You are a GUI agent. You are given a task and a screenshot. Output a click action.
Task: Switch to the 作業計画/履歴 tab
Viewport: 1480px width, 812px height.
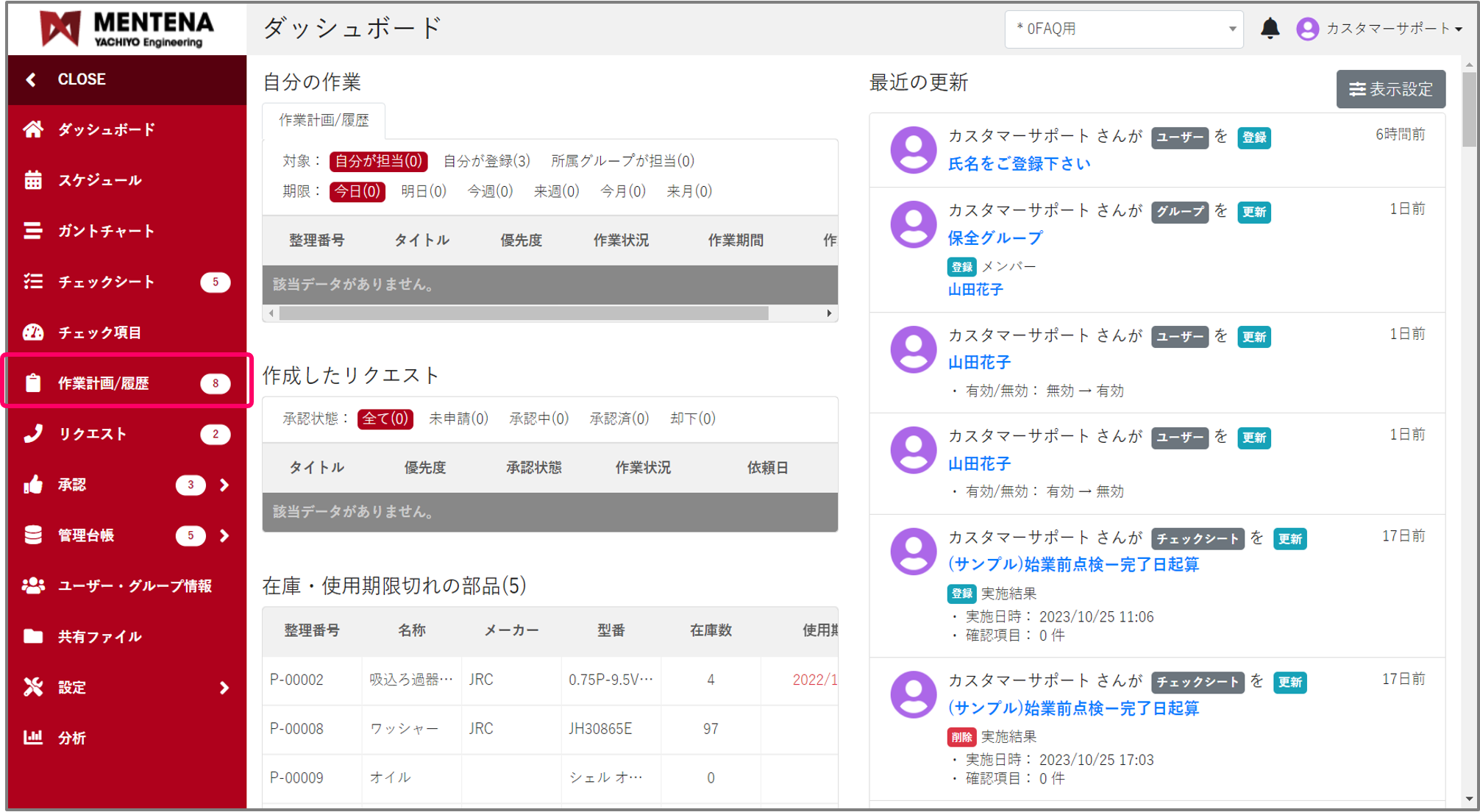[324, 120]
